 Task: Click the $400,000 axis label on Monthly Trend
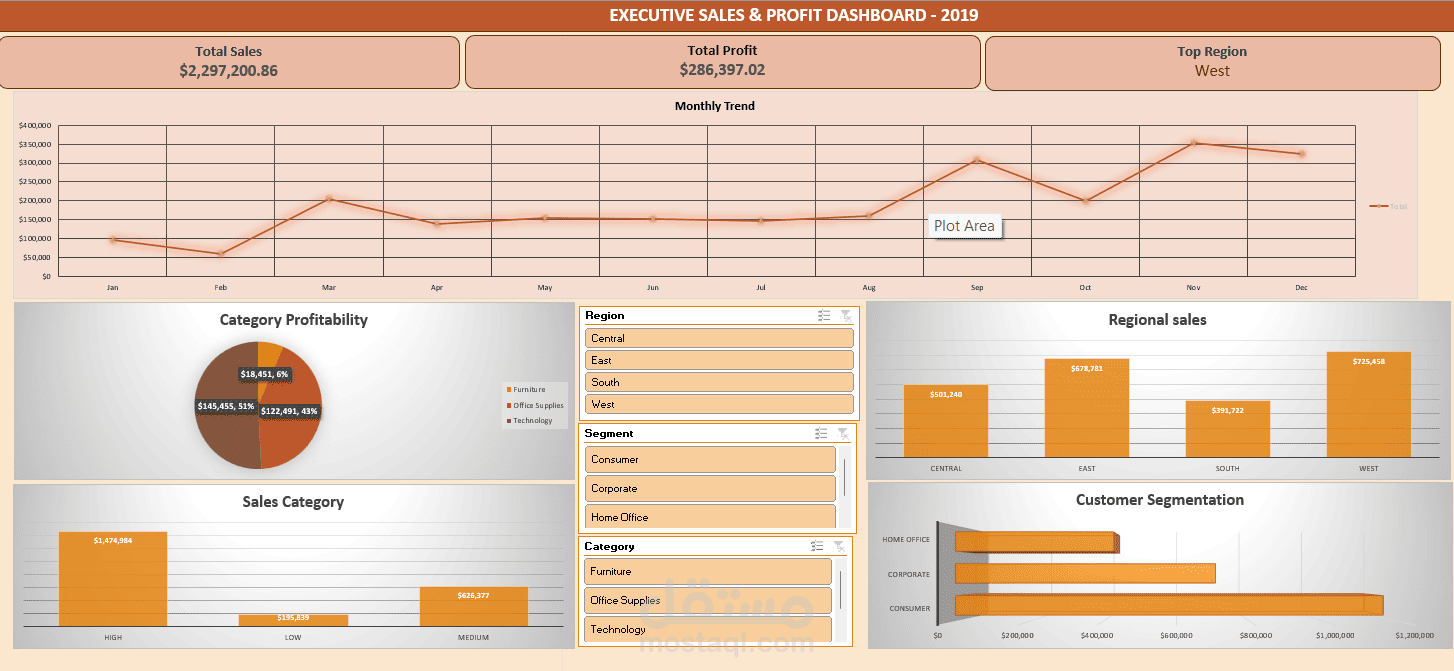35,126
